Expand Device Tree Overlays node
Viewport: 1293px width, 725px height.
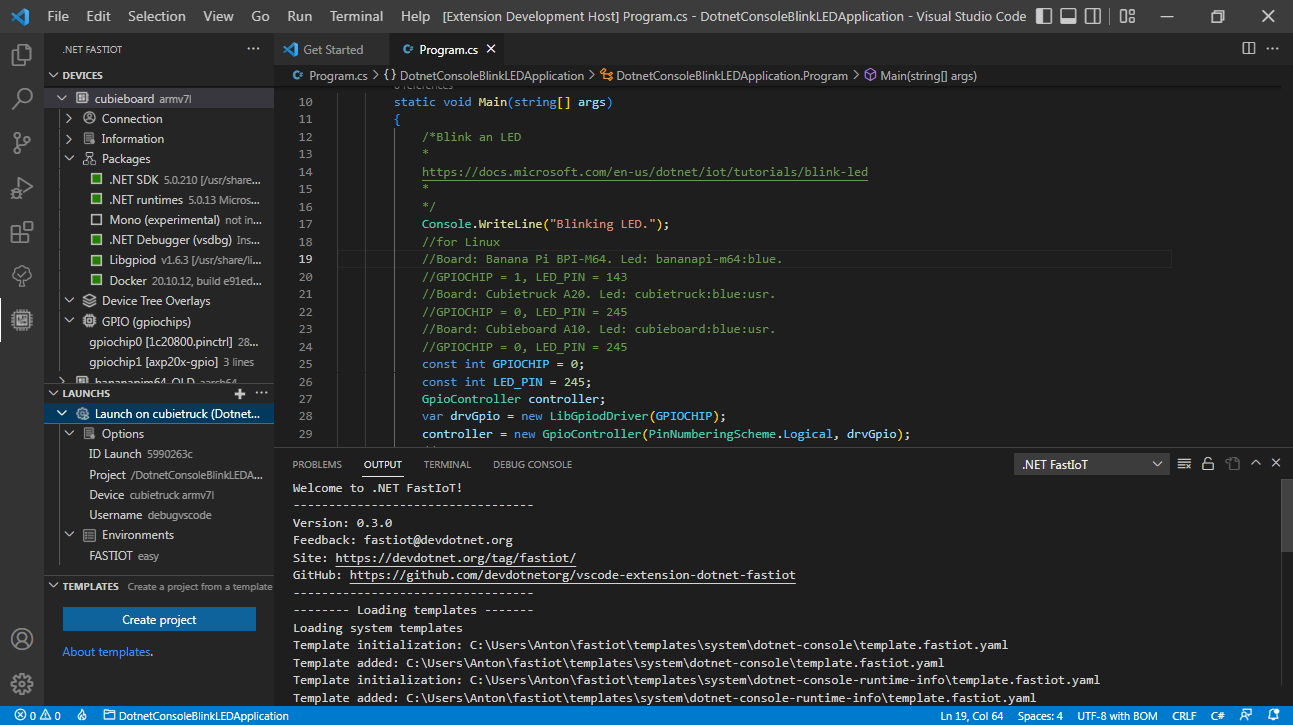(x=69, y=300)
